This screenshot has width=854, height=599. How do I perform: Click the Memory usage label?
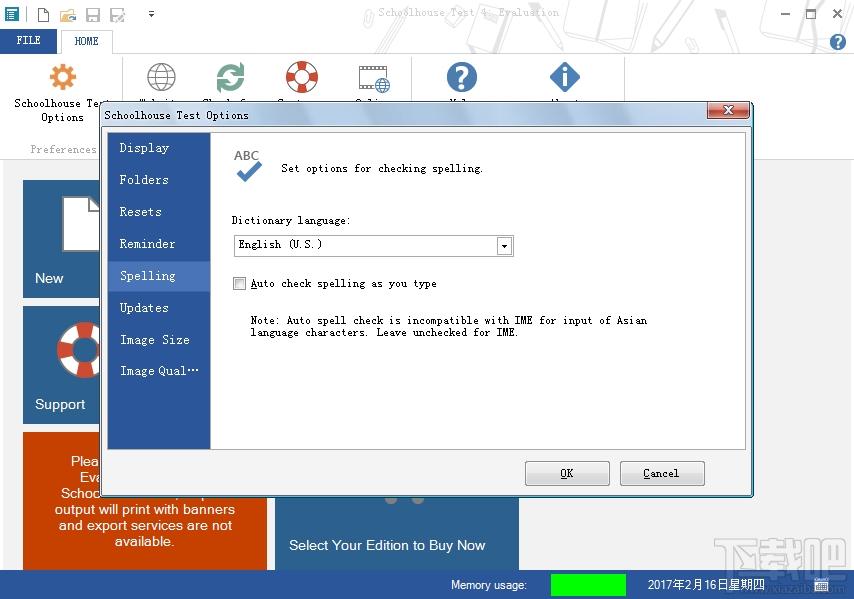(489, 585)
